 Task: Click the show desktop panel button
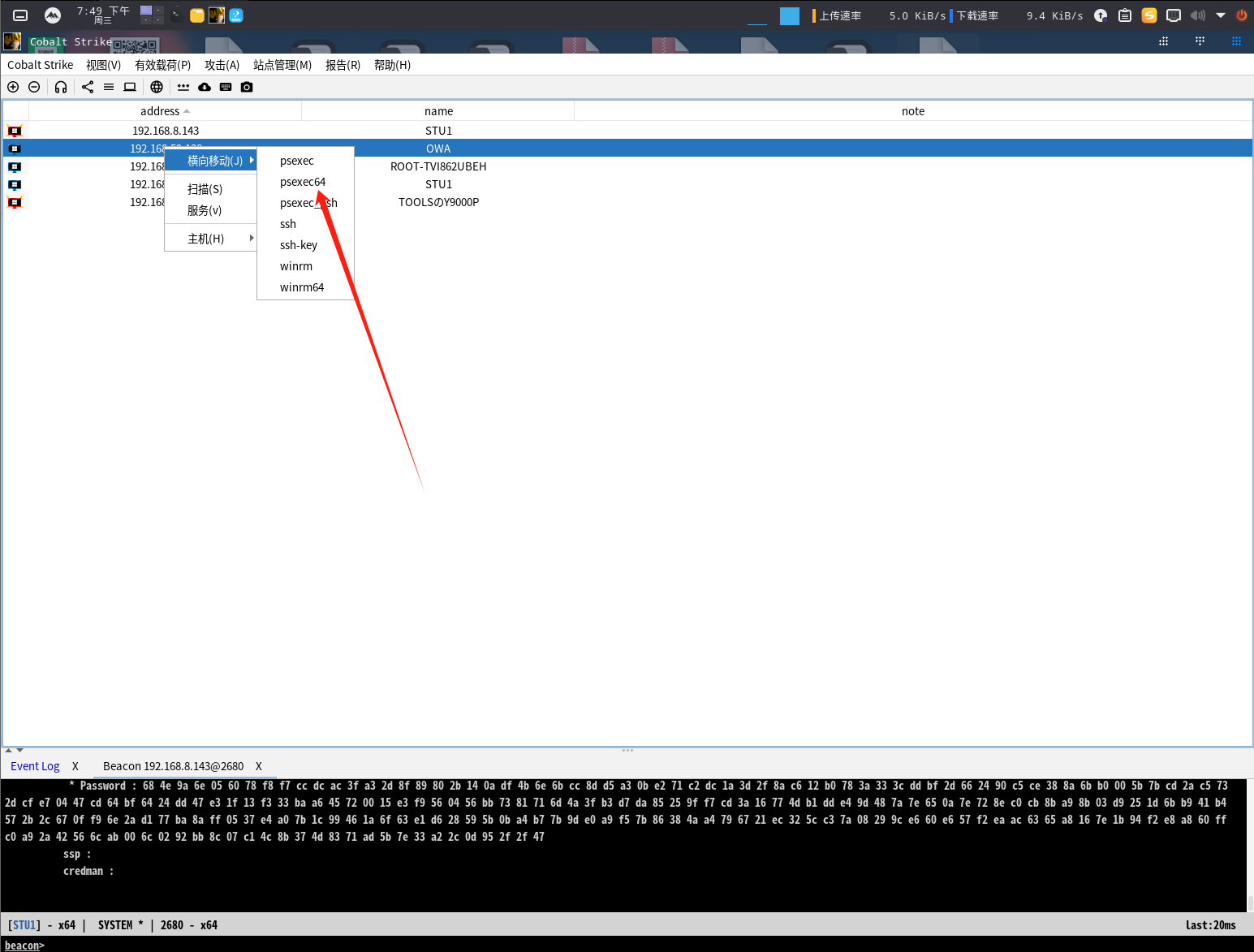[20, 15]
